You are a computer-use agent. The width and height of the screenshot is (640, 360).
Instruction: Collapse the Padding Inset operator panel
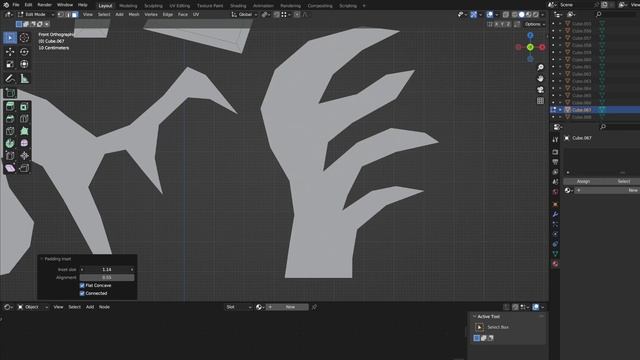pyautogui.click(x=42, y=259)
